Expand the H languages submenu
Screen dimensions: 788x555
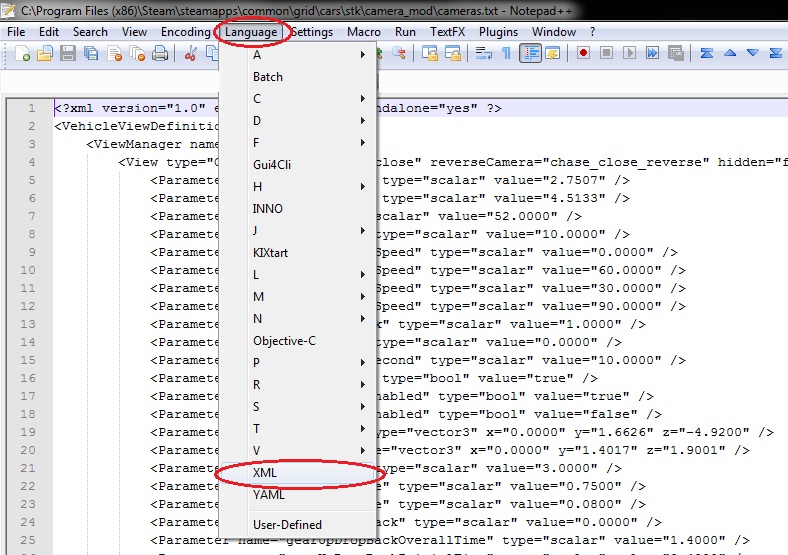[299, 187]
